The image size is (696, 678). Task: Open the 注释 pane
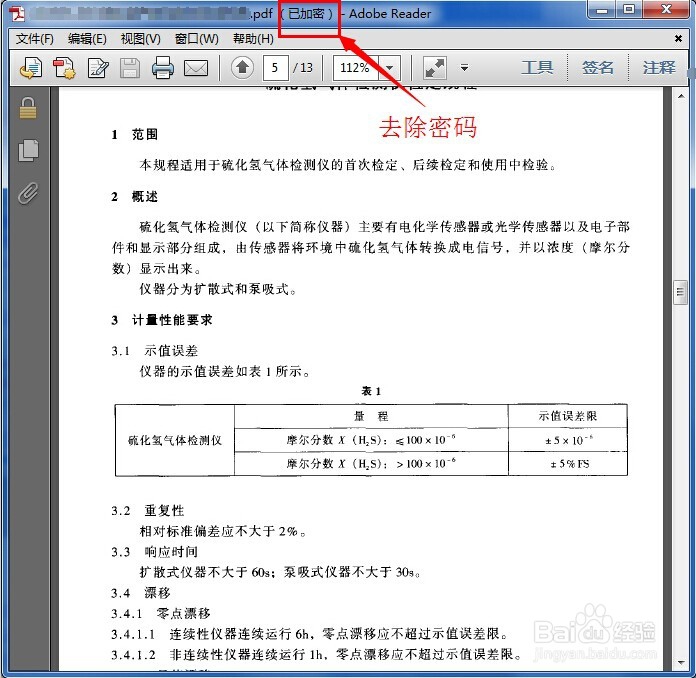[659, 67]
